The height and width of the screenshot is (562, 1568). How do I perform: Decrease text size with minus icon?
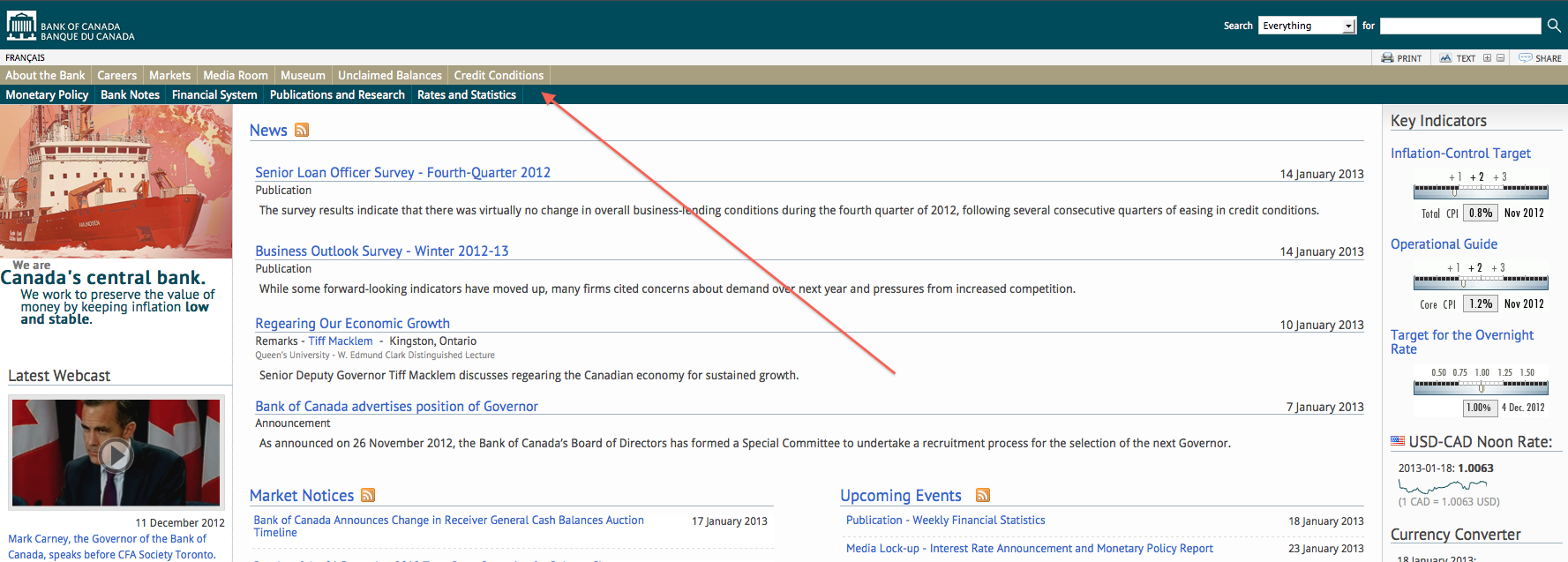(x=1500, y=58)
